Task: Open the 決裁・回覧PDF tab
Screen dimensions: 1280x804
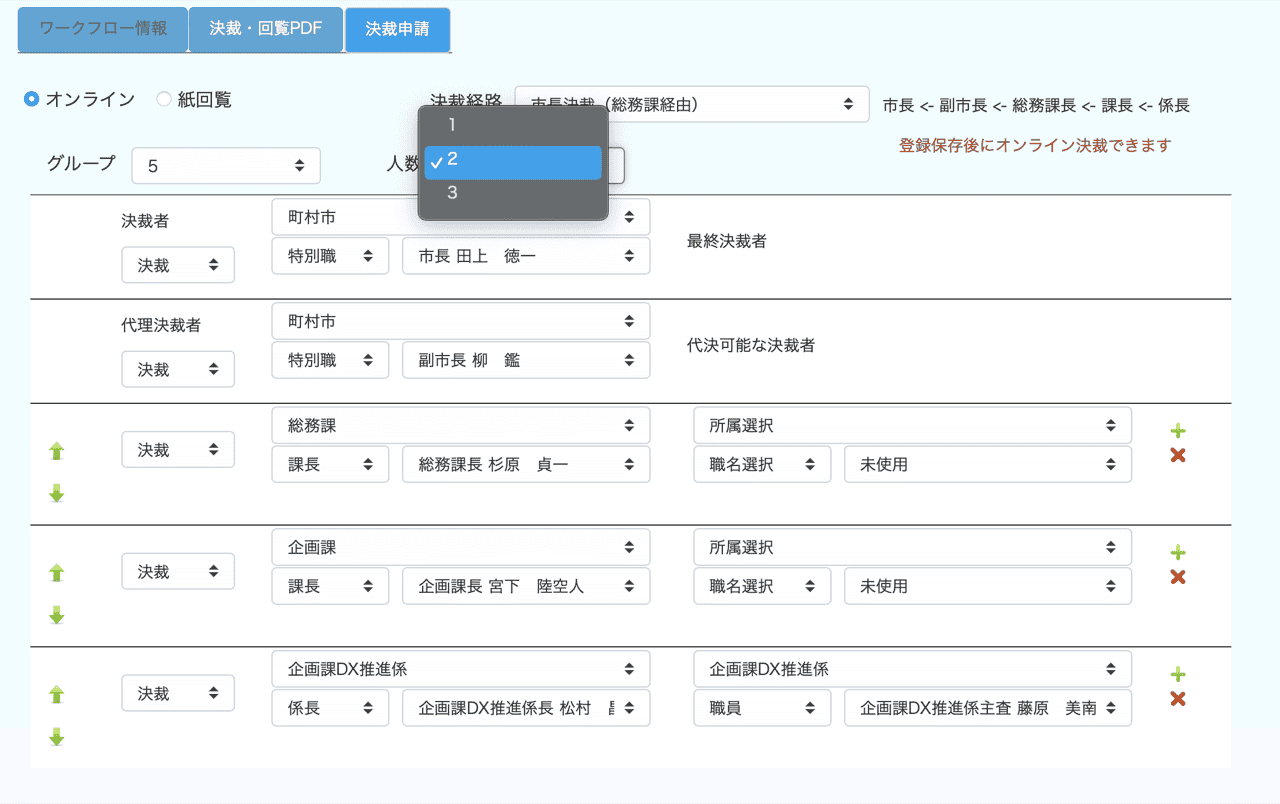Action: (265, 29)
